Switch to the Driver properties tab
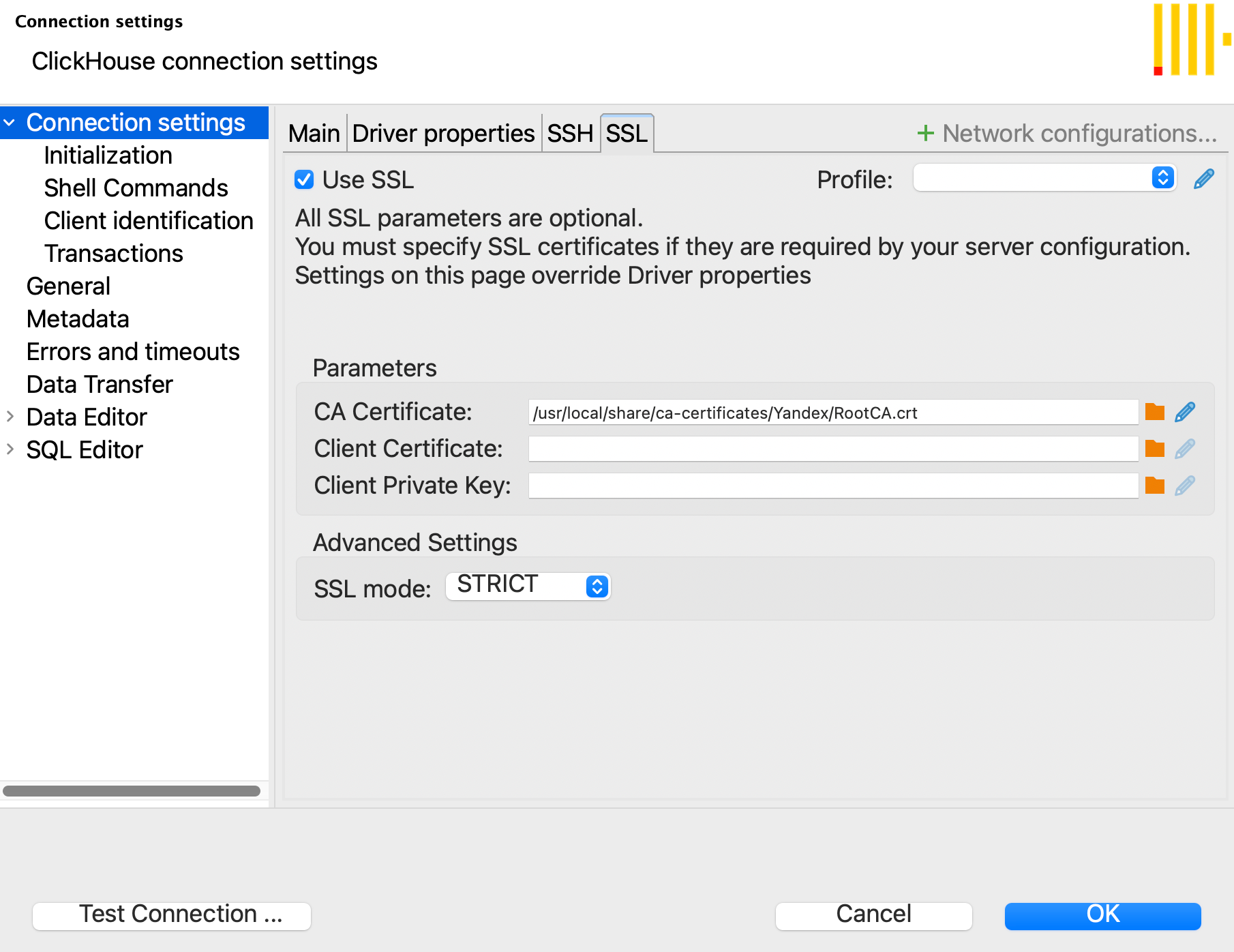Screen dimensions: 1234x952 coord(443,133)
